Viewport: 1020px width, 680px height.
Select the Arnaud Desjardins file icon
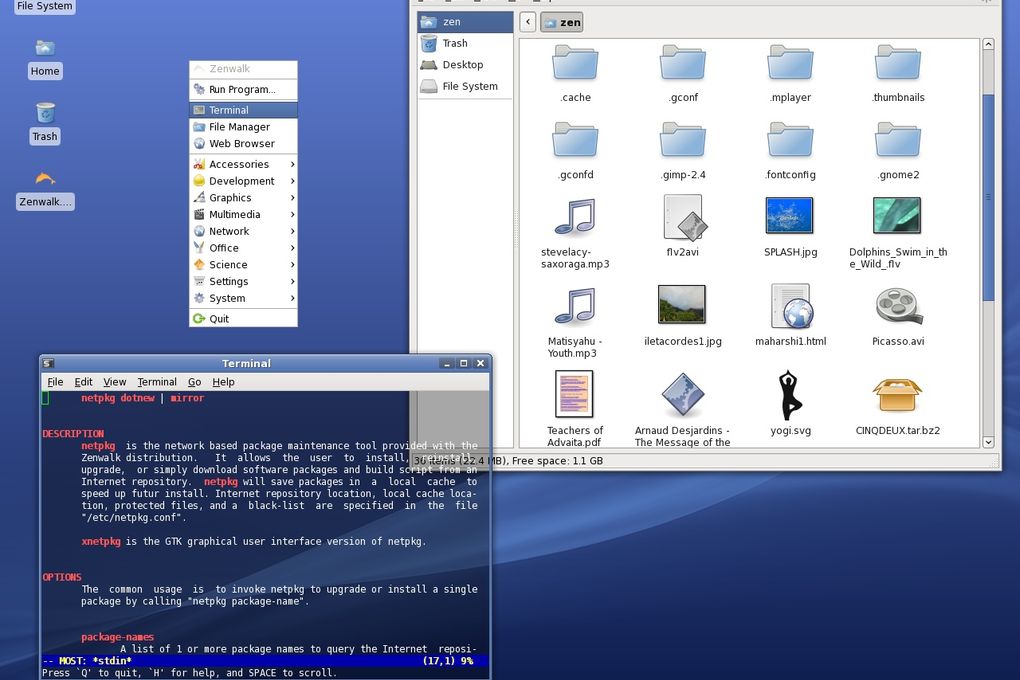click(682, 394)
